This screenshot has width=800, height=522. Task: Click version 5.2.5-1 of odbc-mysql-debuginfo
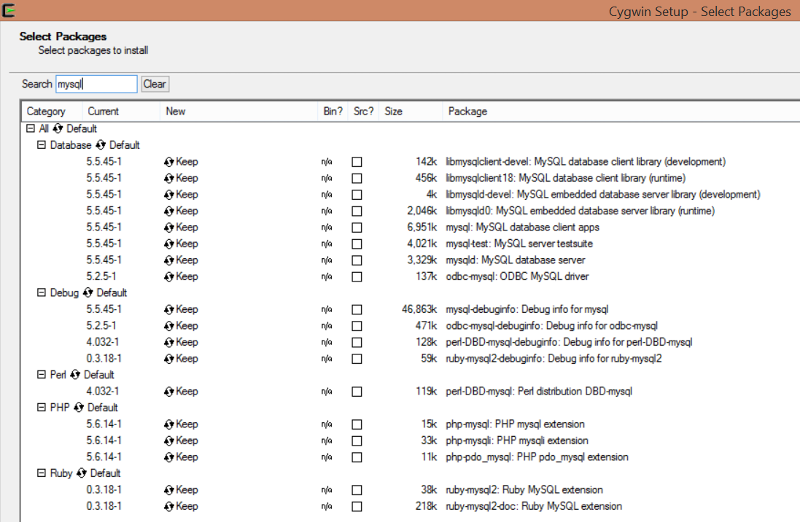101,326
